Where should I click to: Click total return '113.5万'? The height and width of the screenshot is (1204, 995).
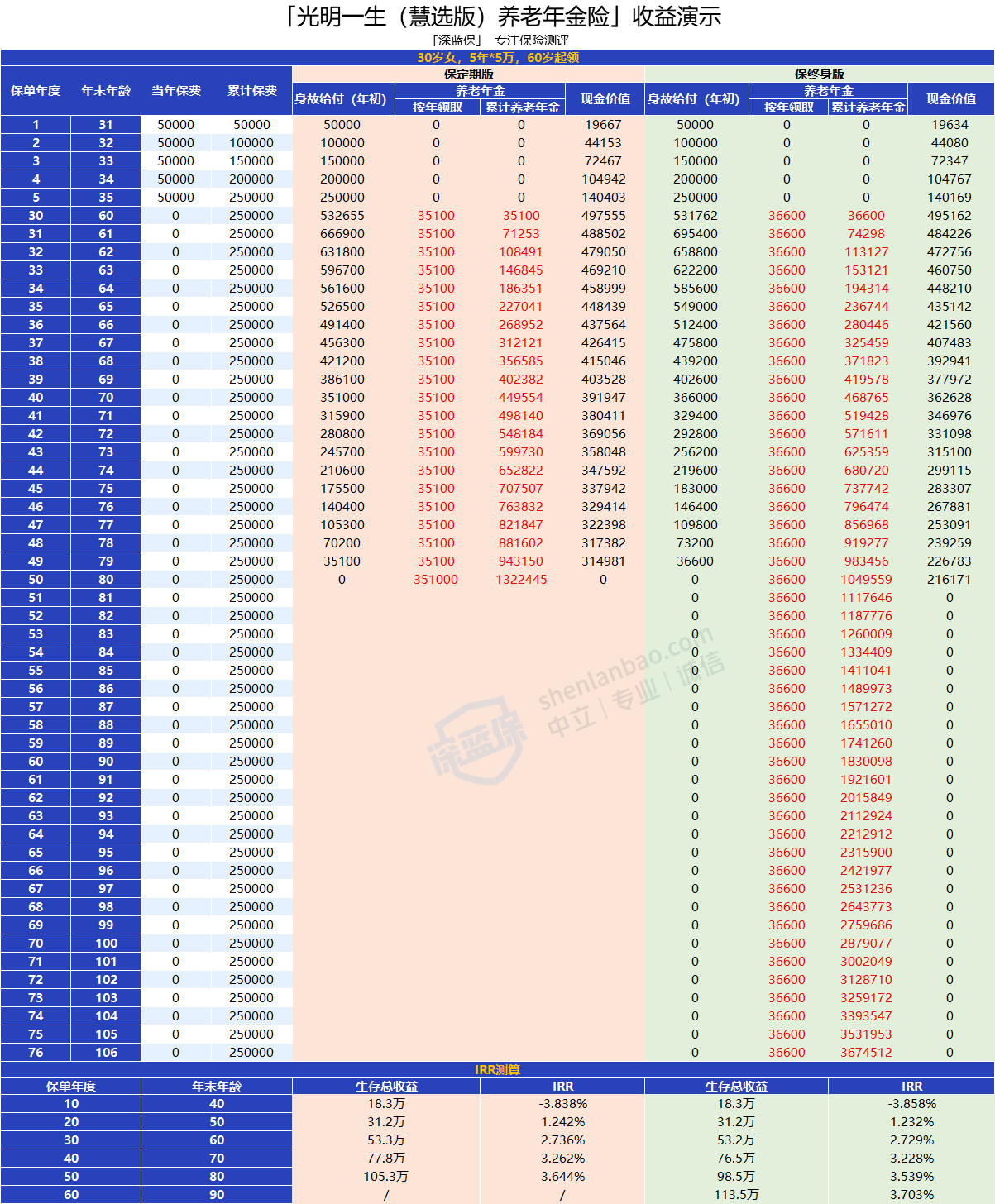tap(736, 1195)
